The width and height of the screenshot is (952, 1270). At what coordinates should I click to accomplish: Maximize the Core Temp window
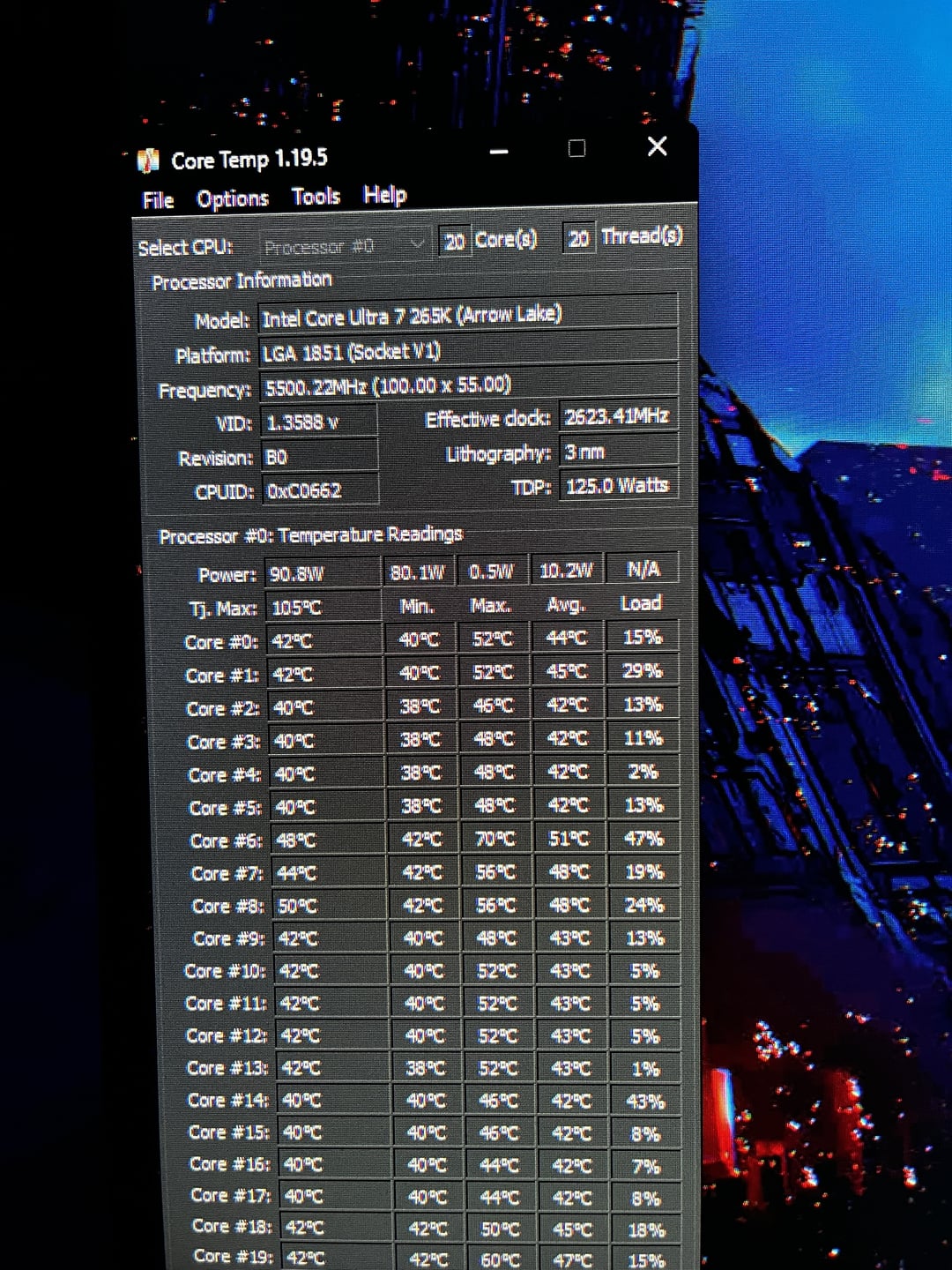[576, 148]
